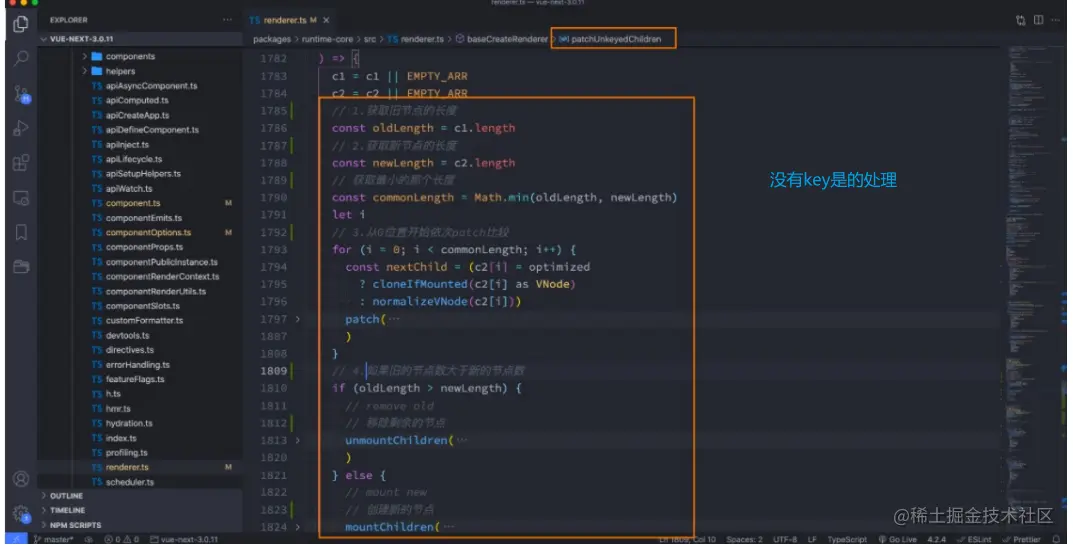Click the src breadcrumb
The width and height of the screenshot is (1073, 545).
click(x=370, y=40)
